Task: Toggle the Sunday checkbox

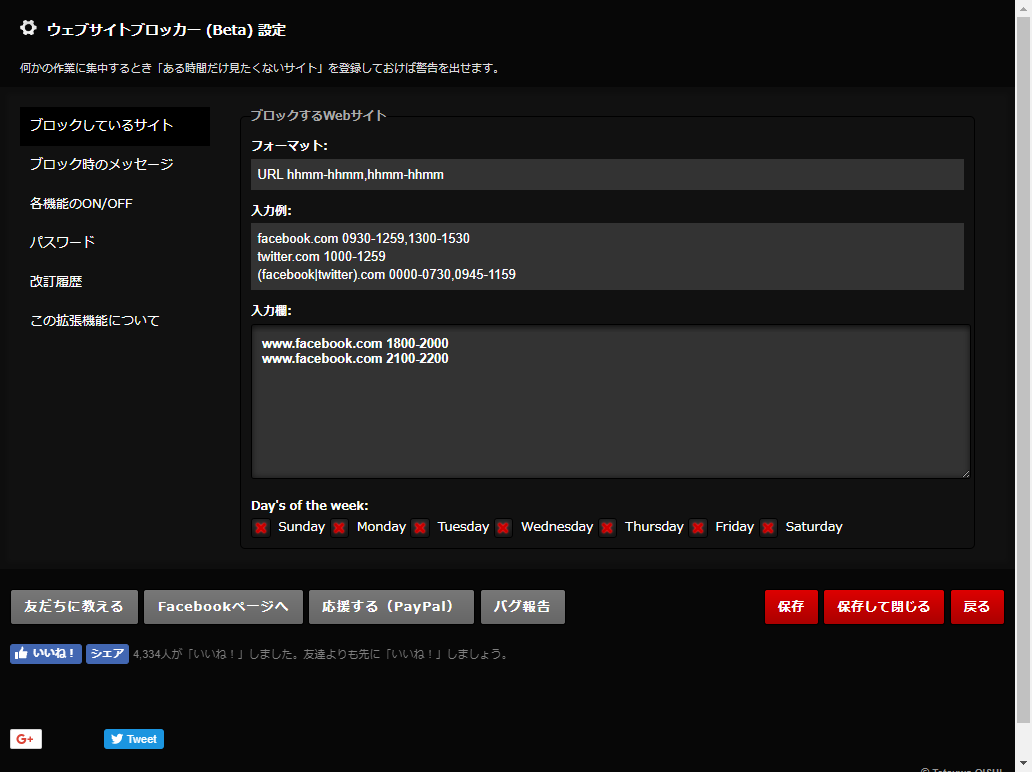Action: coord(261,528)
